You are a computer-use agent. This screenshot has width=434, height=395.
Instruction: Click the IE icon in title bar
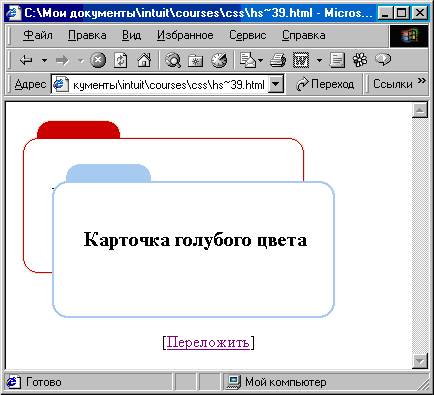pos(14,13)
